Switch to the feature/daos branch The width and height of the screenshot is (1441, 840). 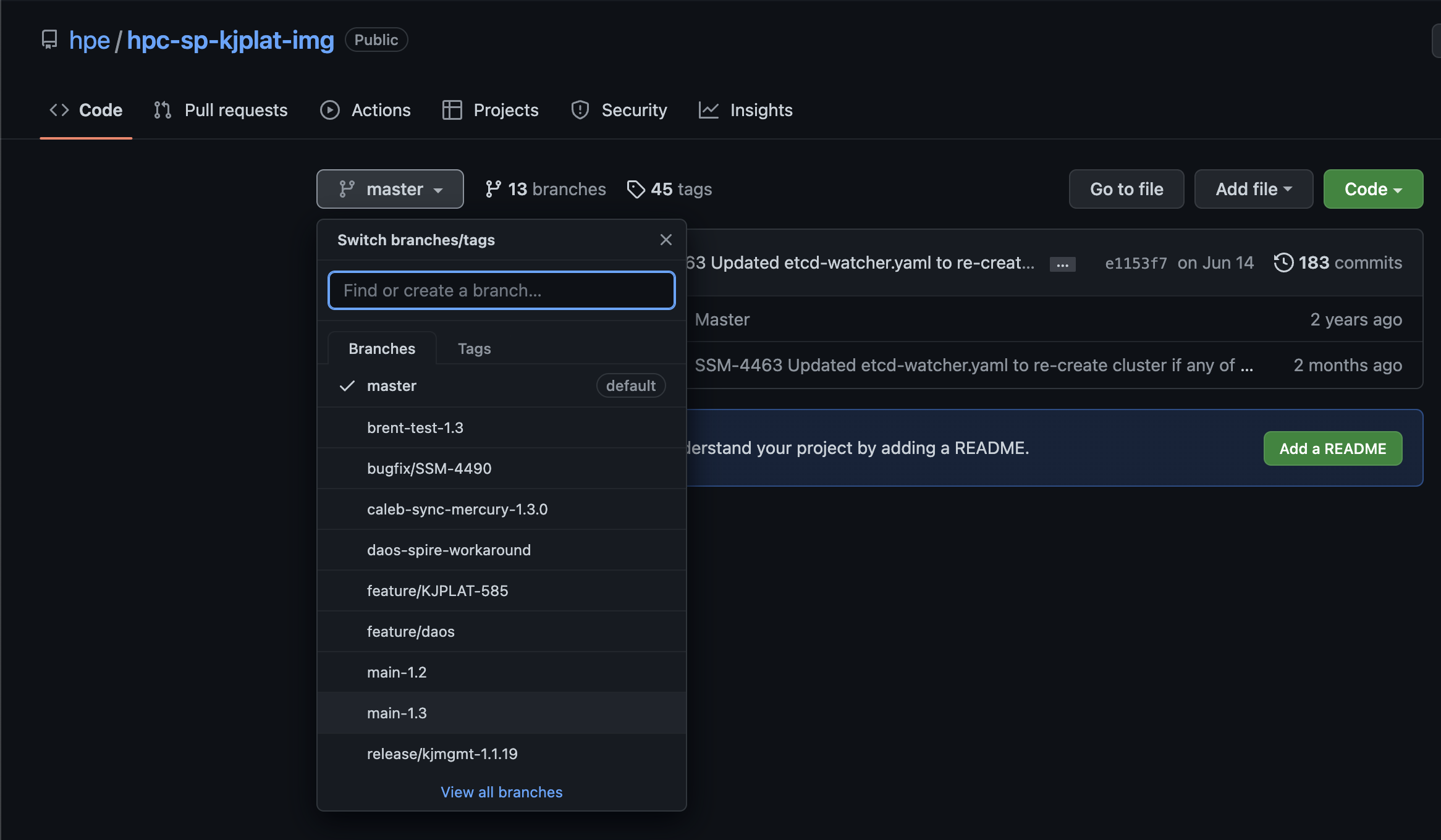tap(502, 631)
